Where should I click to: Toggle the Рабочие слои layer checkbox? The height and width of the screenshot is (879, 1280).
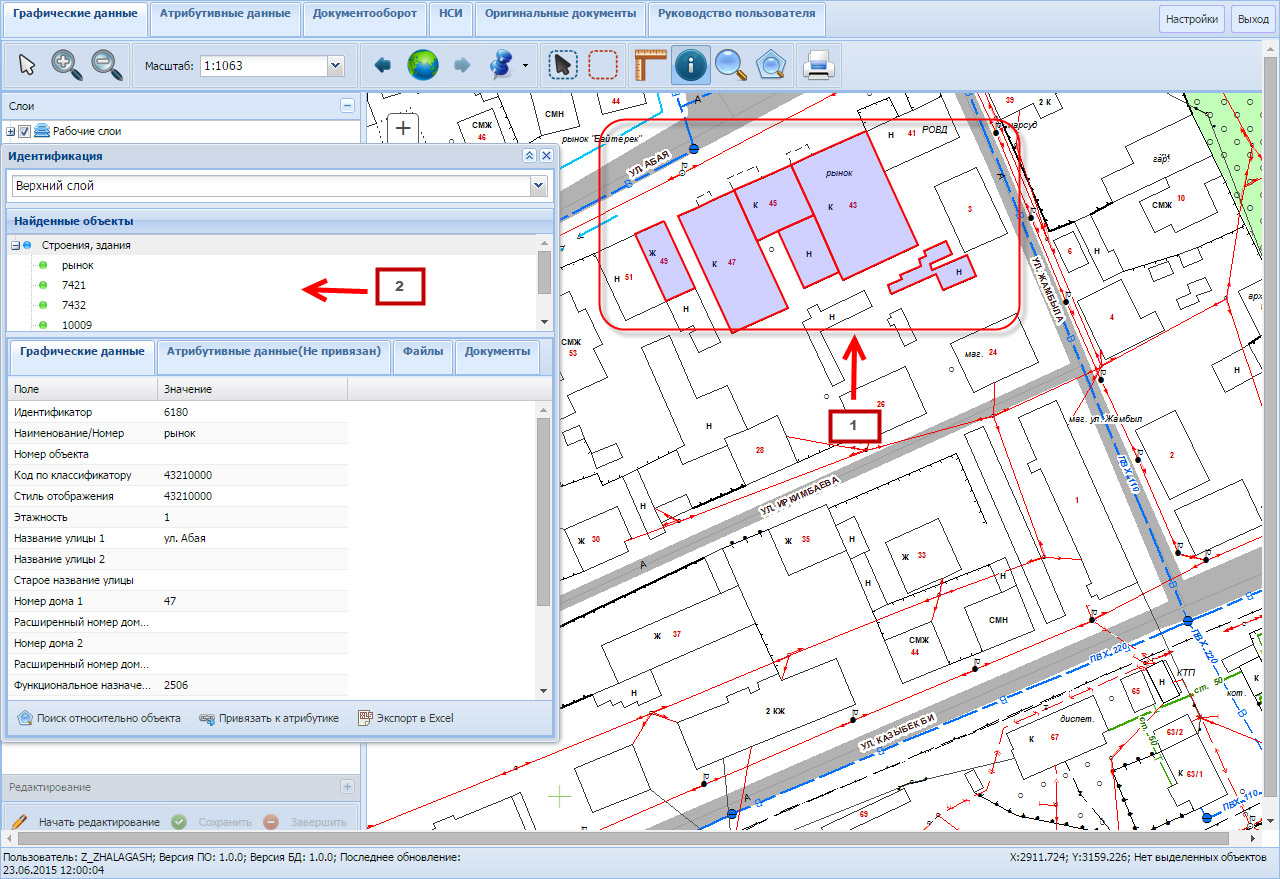[x=26, y=131]
